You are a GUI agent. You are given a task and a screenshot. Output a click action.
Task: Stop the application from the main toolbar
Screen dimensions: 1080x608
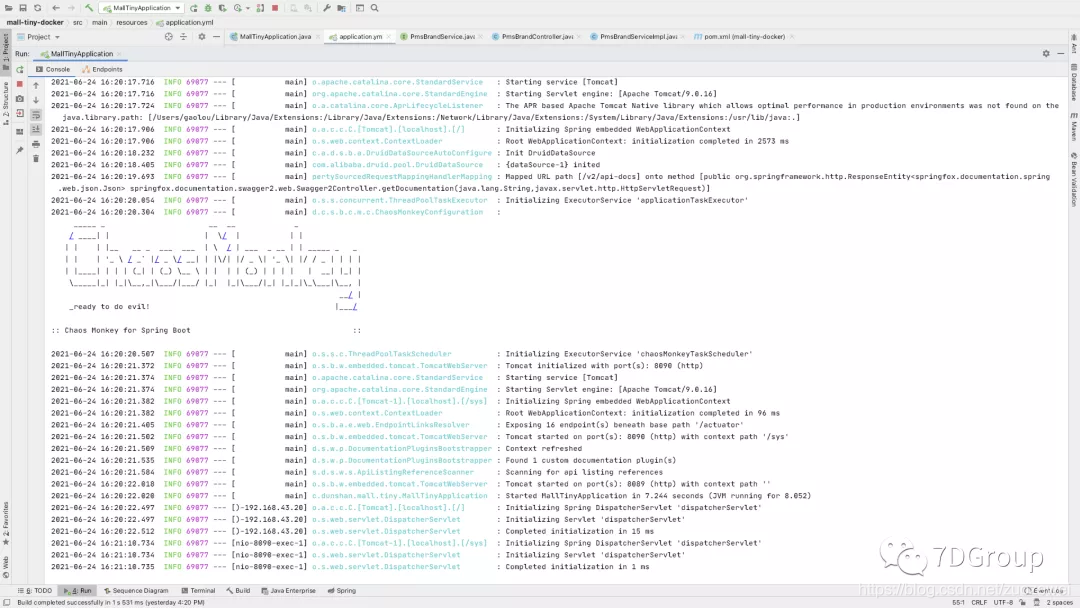(275, 8)
